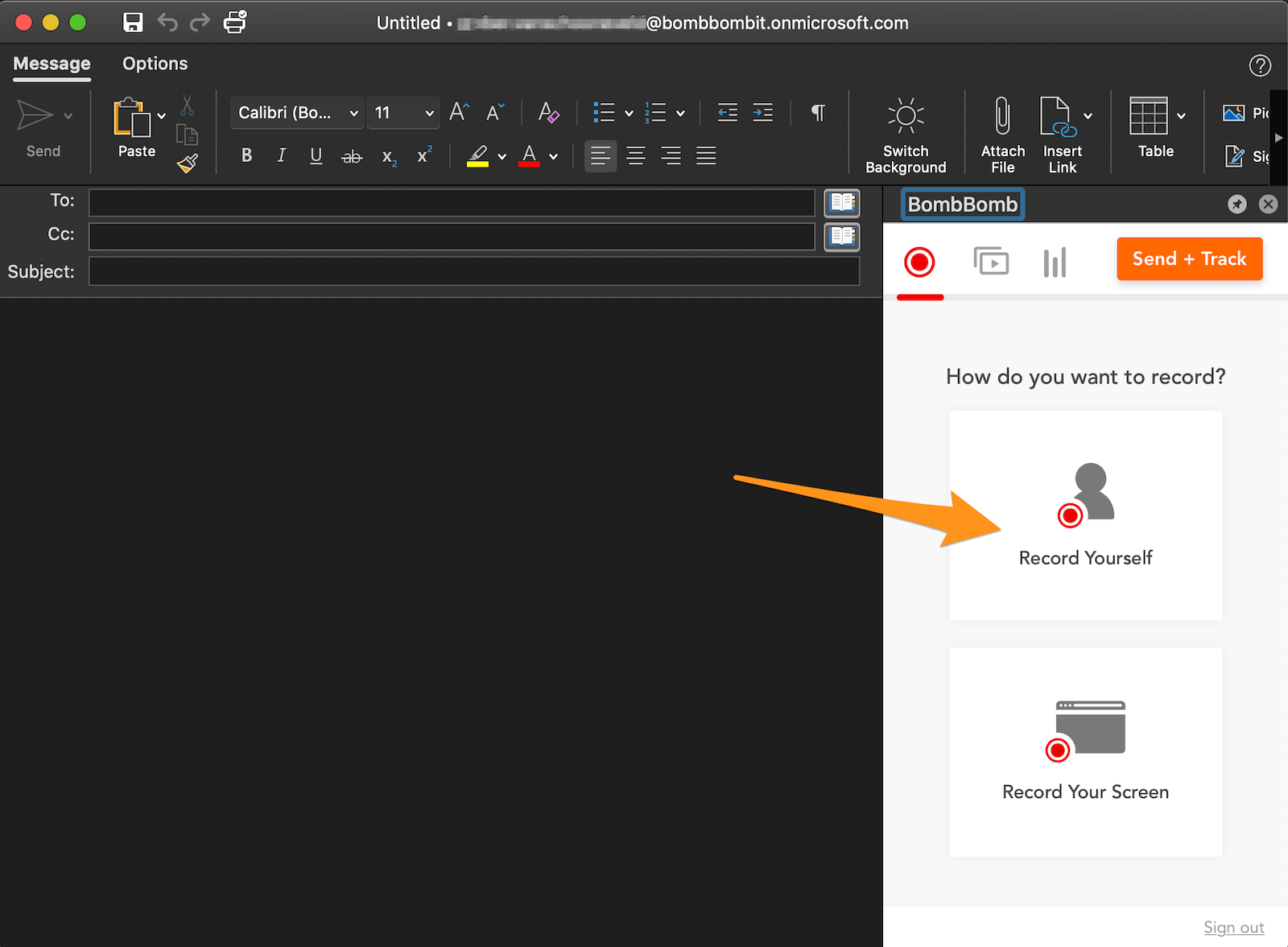Expand the Send options arrow
The image size is (1288, 947).
tap(68, 116)
